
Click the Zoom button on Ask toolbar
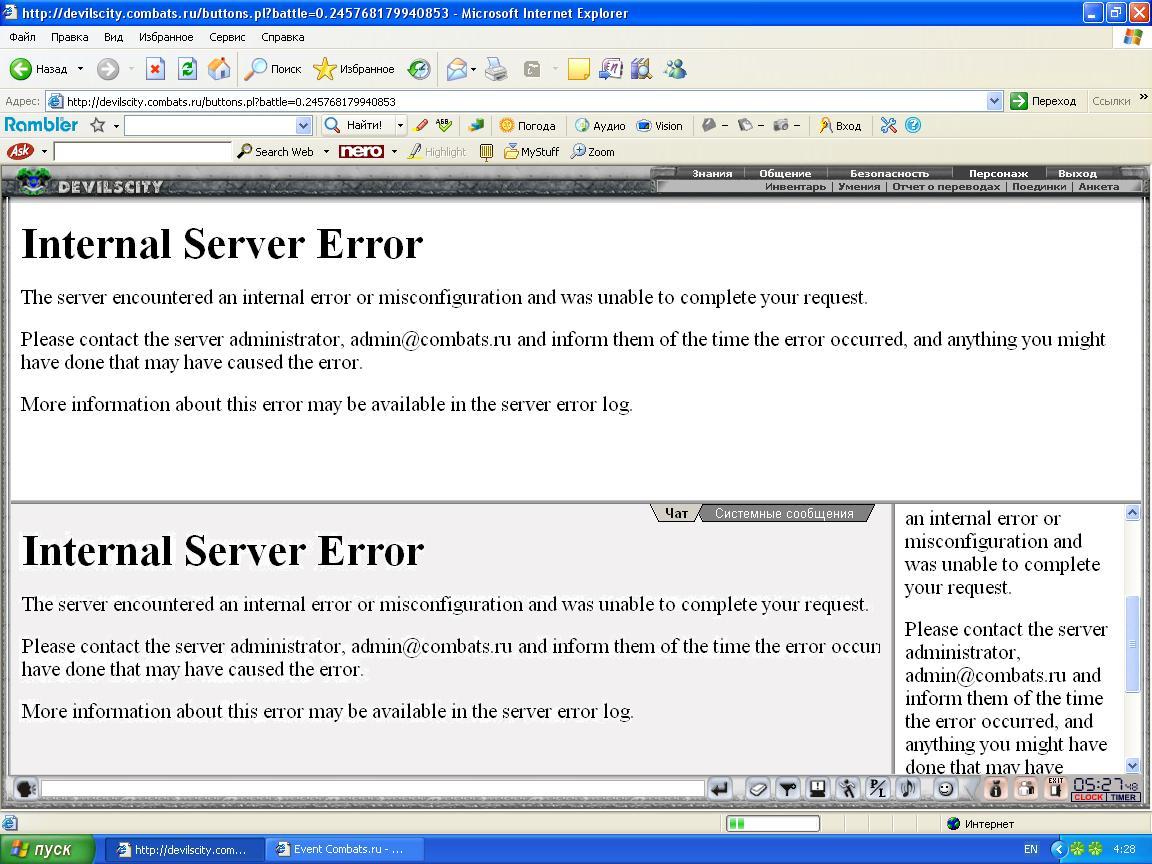coord(592,151)
